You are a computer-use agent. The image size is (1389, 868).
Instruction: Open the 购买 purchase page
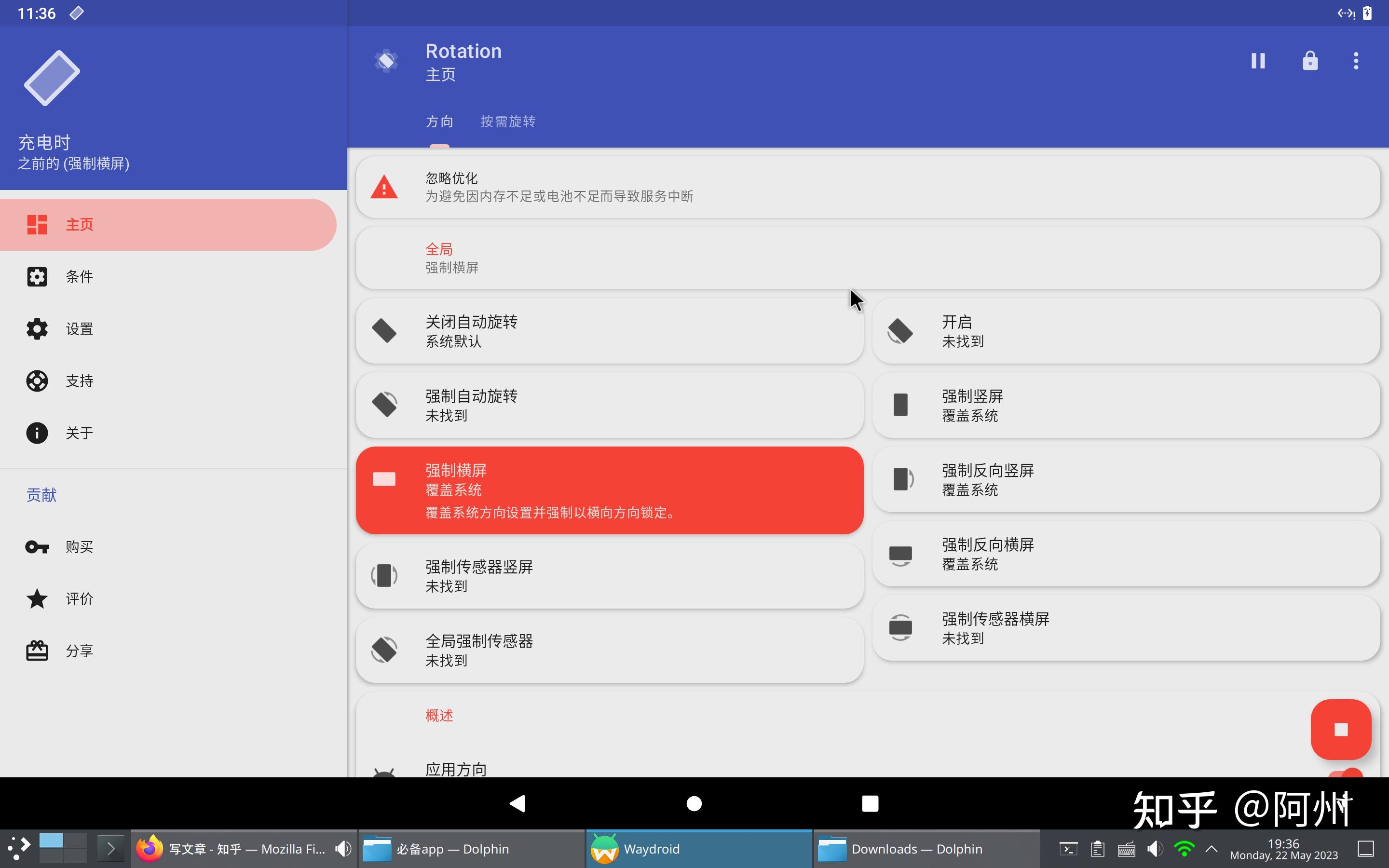(x=79, y=546)
